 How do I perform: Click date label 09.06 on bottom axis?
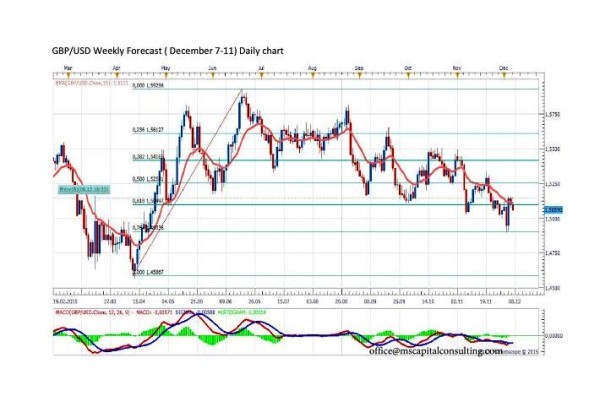[226, 302]
